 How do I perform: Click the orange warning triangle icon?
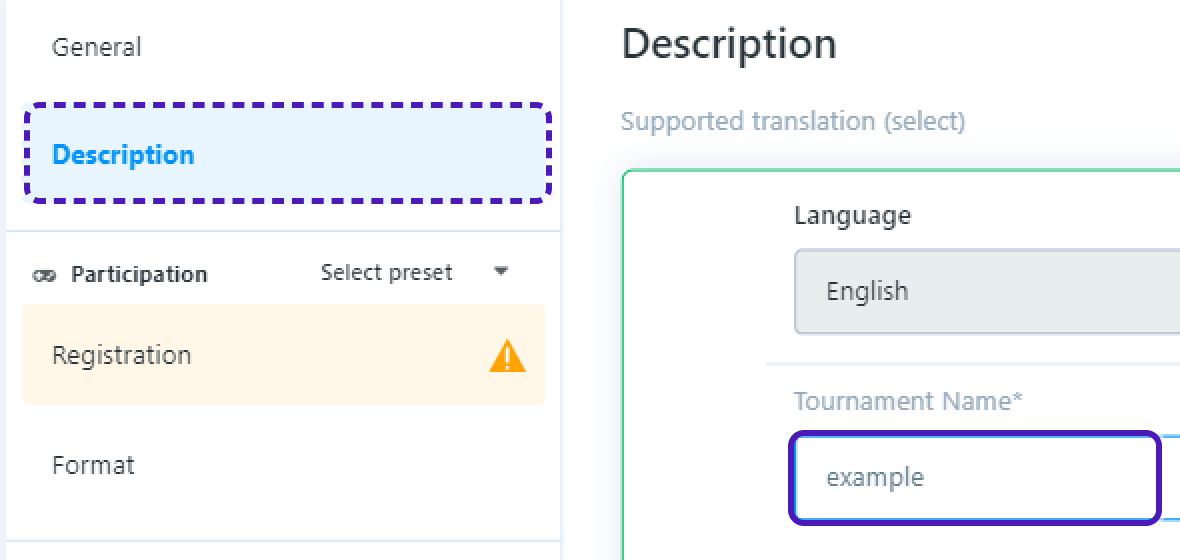[507, 356]
